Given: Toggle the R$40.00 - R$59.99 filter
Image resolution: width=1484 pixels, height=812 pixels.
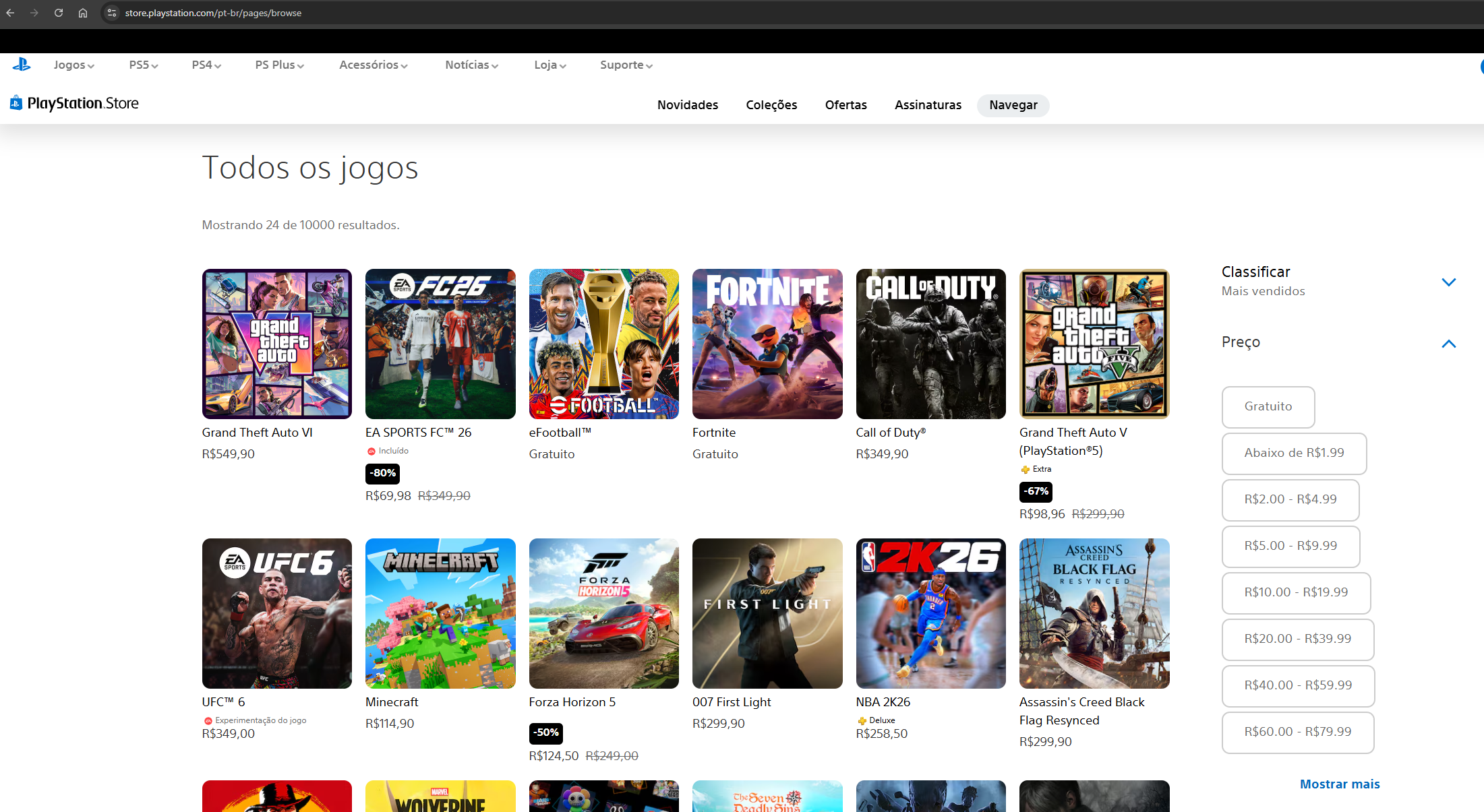Looking at the screenshot, I should pyautogui.click(x=1298, y=685).
